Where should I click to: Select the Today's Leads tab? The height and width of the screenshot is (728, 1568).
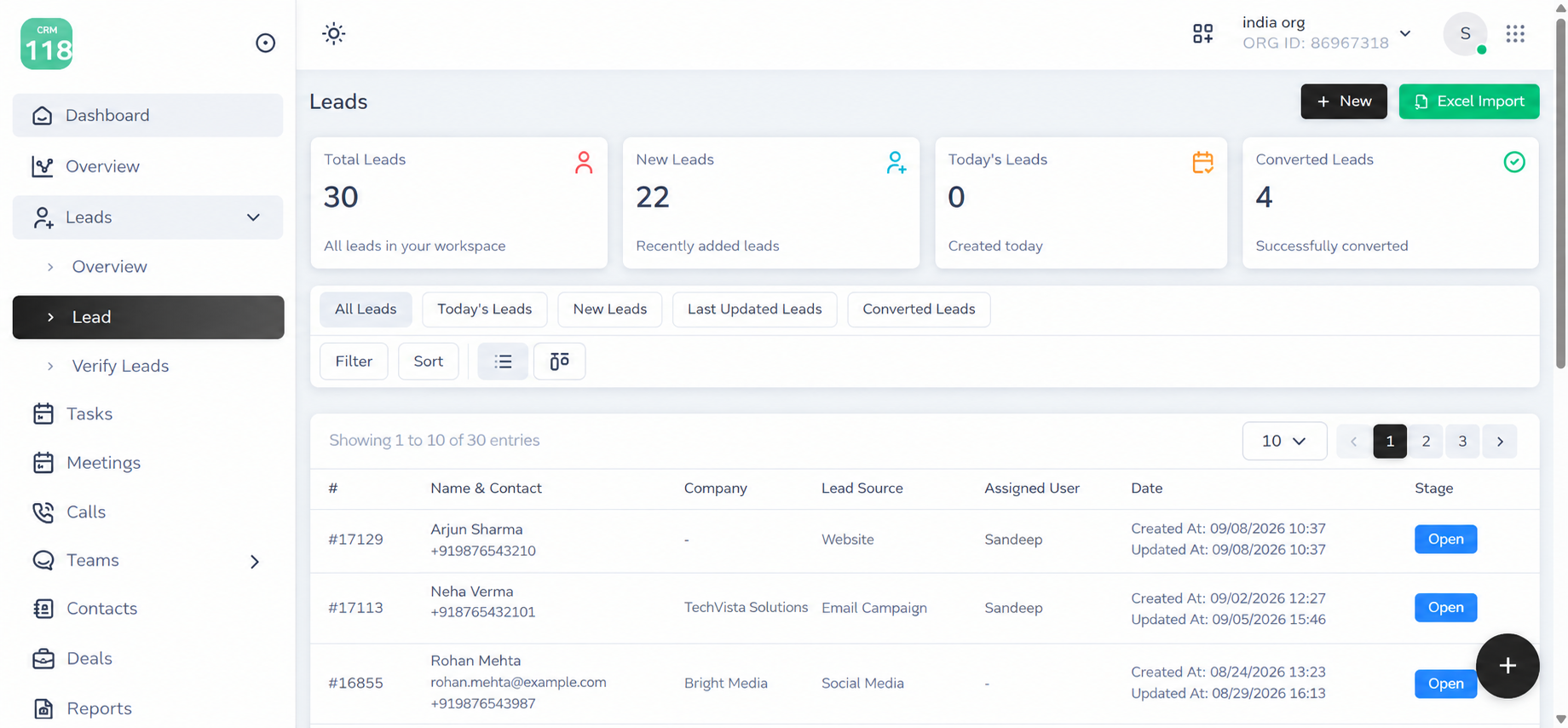[485, 309]
